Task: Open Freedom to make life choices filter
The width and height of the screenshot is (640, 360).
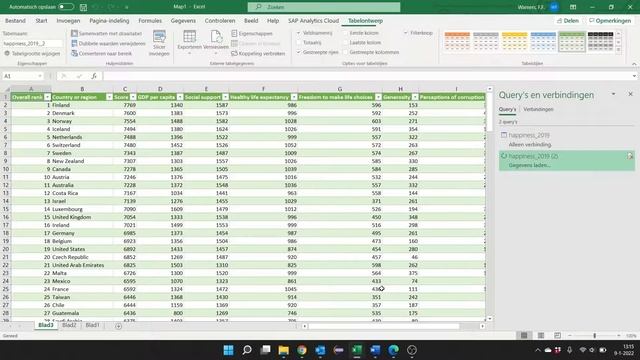Action: [378, 97]
